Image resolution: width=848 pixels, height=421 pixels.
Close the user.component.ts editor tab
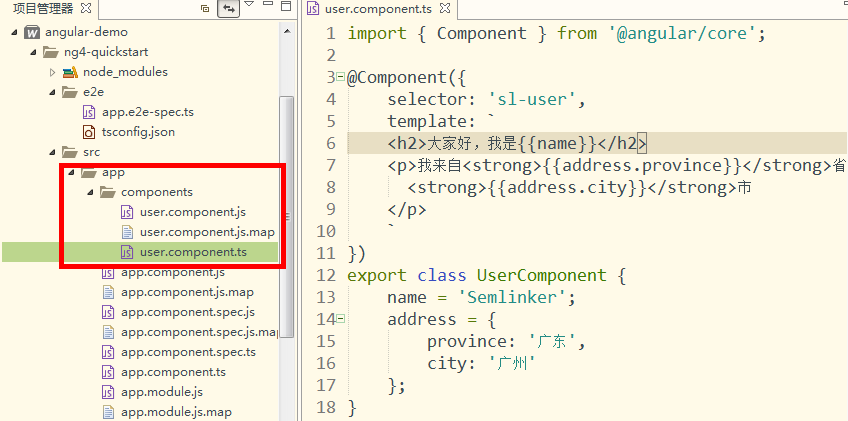click(x=445, y=8)
